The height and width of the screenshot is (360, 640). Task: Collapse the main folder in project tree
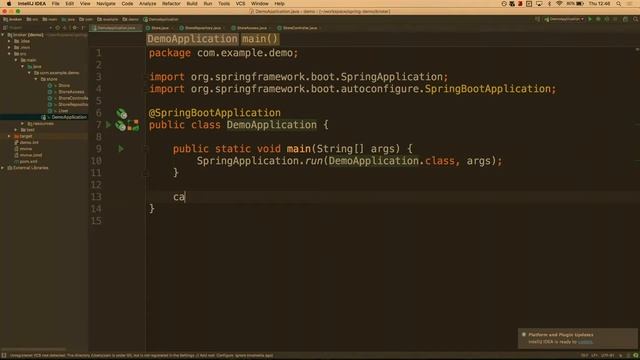coord(16,60)
